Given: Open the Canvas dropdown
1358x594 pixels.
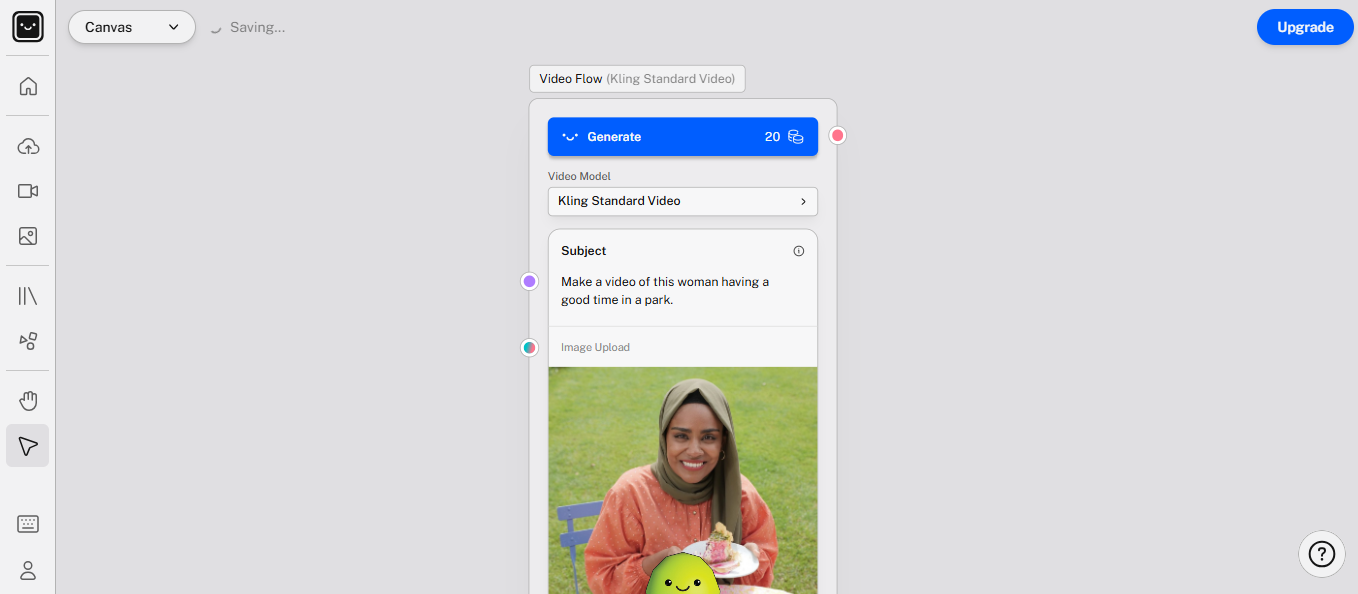Looking at the screenshot, I should point(132,27).
